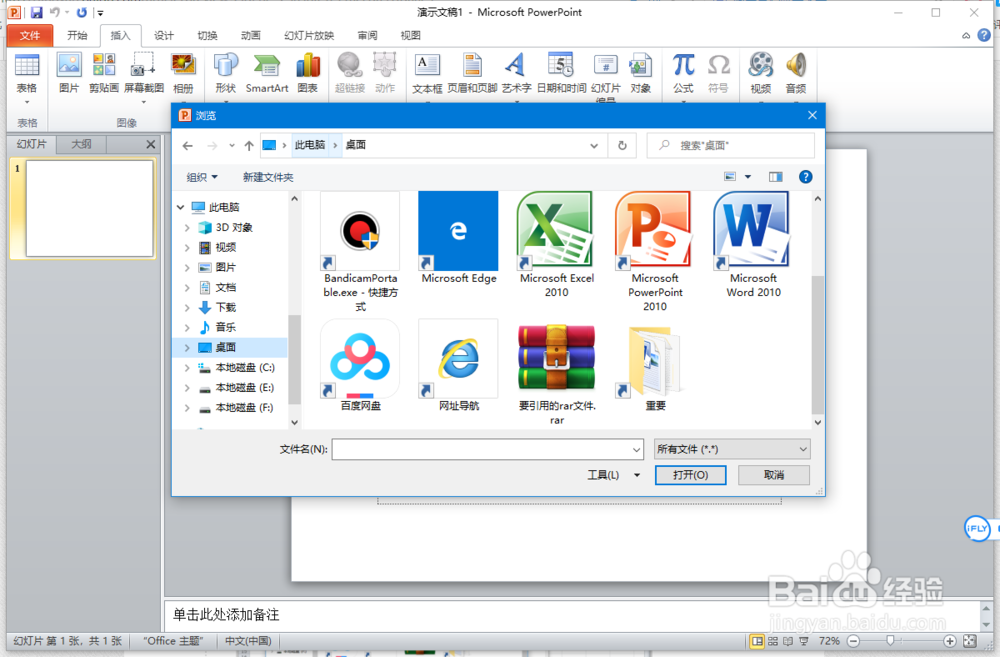Screen dimensions: 1000x657
Task: Switch to the 设计 design tab
Action: (164, 36)
